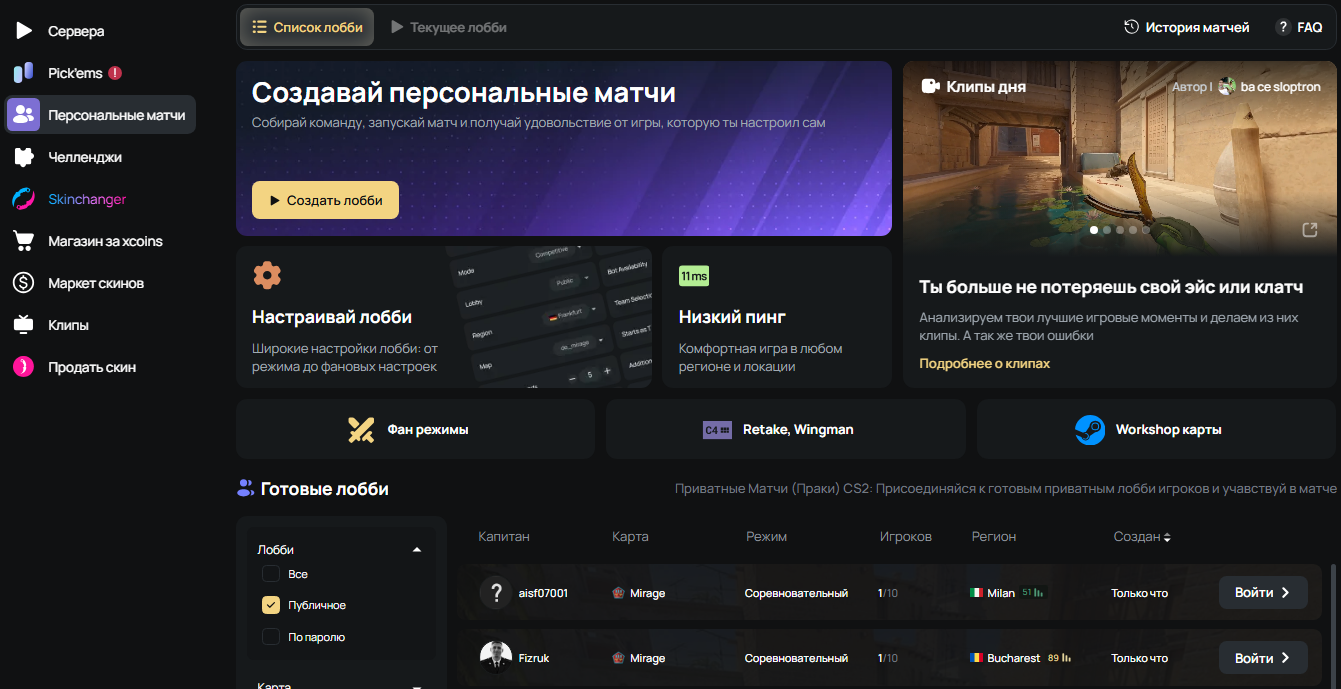Open the Клипы TV icon in sidebar
1341x689 pixels.
23,325
